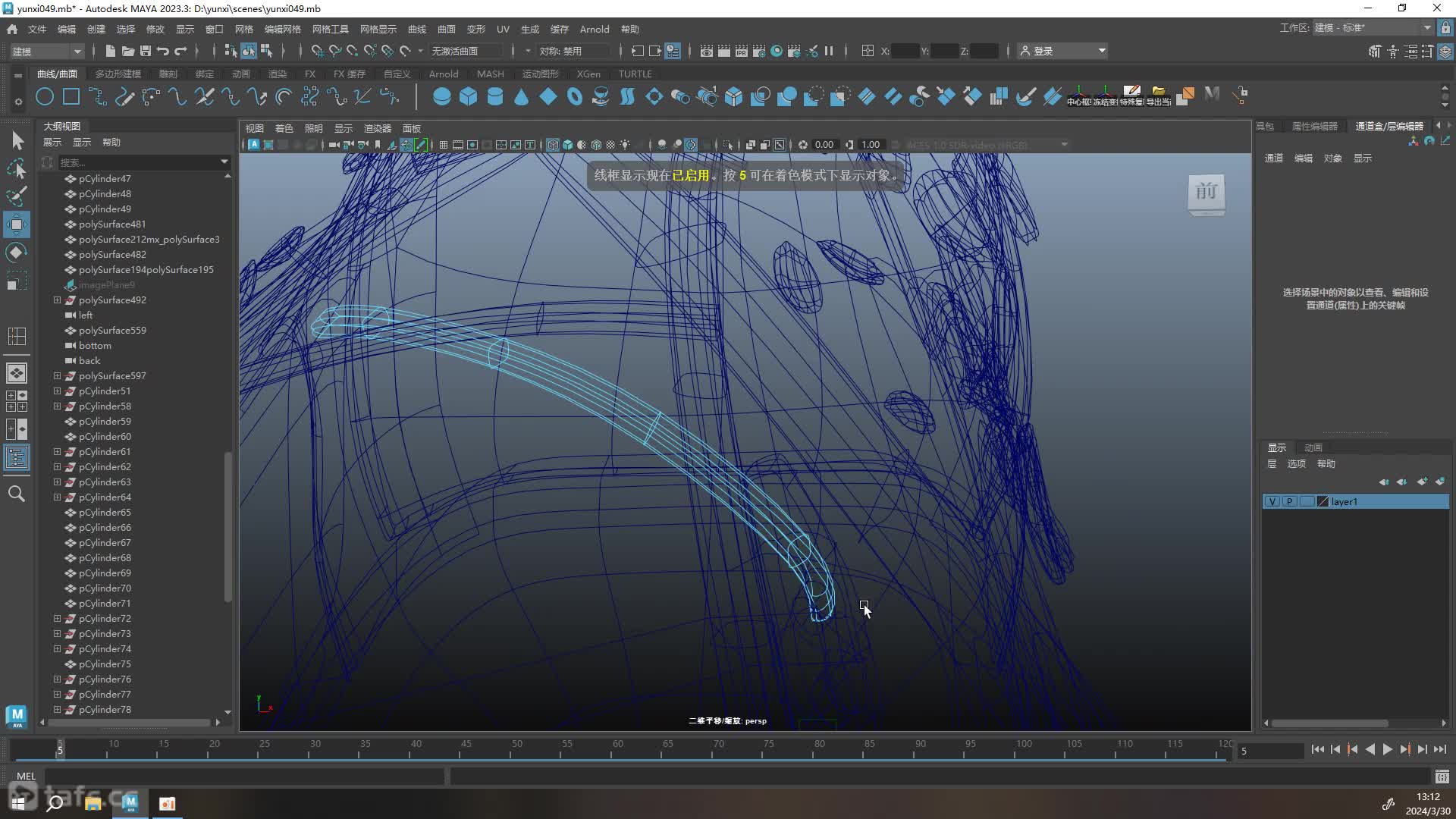
Task: Activate the Paint selection tool
Action: tap(17, 196)
